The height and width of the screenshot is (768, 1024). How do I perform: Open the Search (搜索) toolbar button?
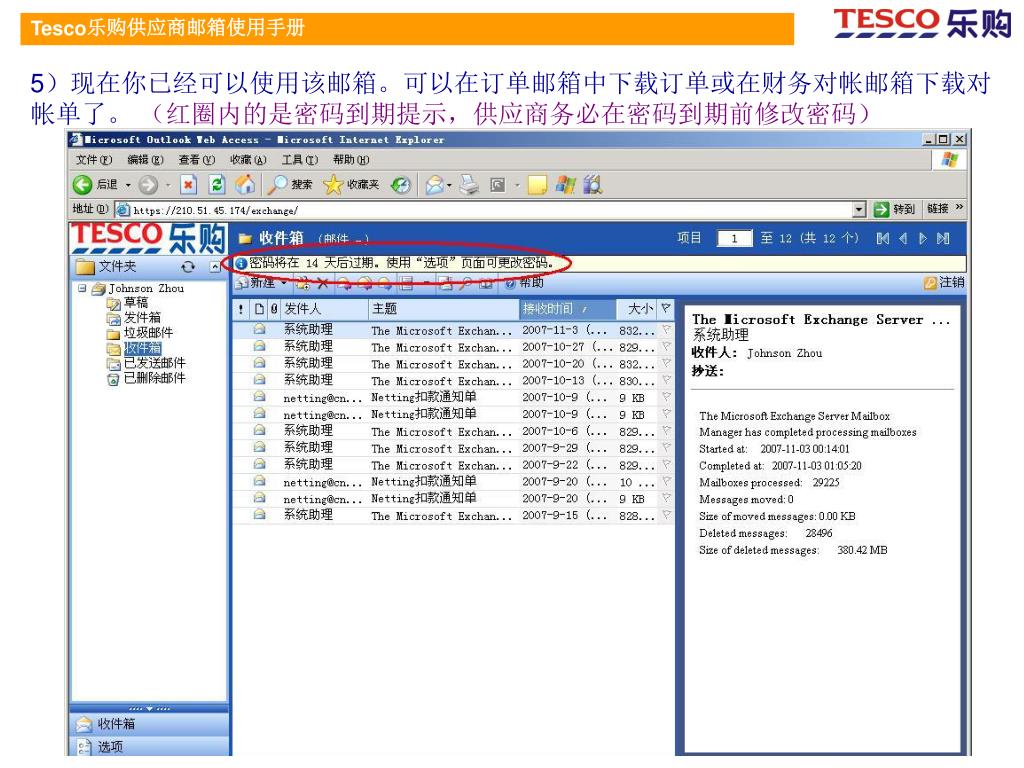point(290,185)
